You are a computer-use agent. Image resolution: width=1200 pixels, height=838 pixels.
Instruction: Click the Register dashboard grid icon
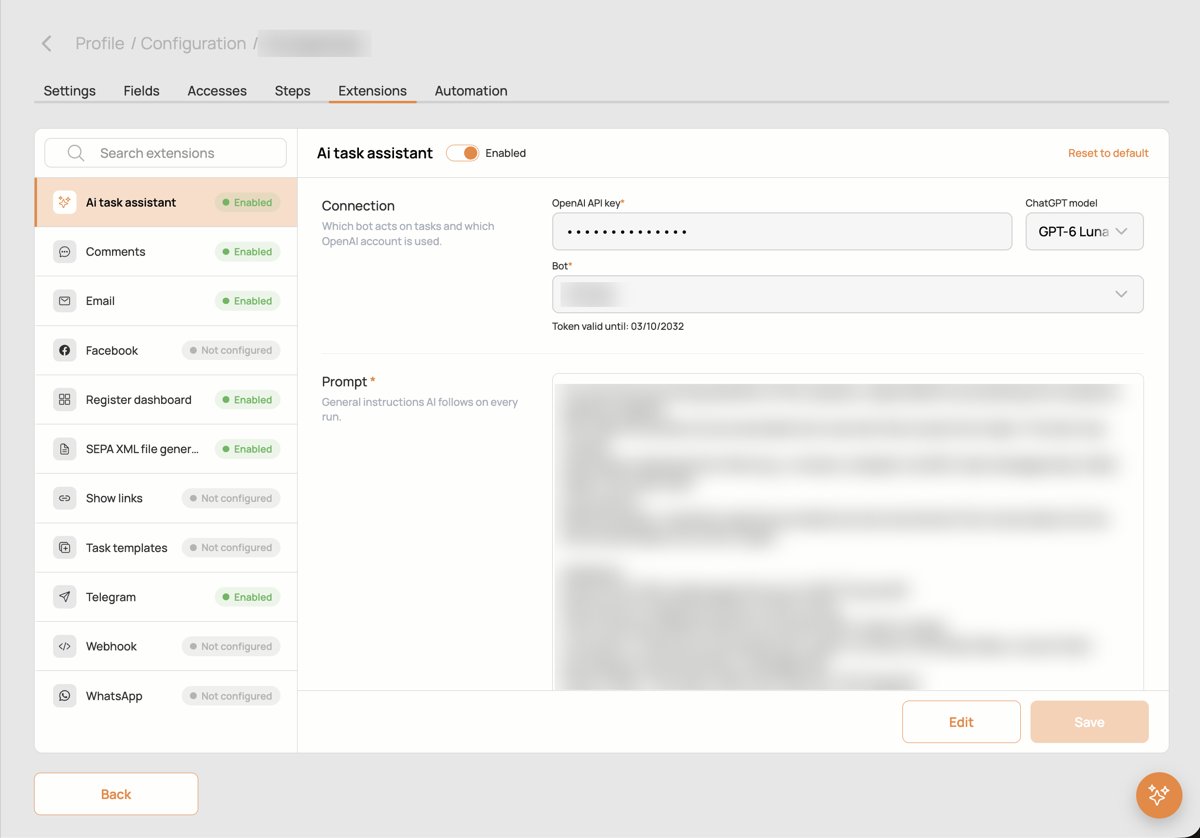coord(65,400)
